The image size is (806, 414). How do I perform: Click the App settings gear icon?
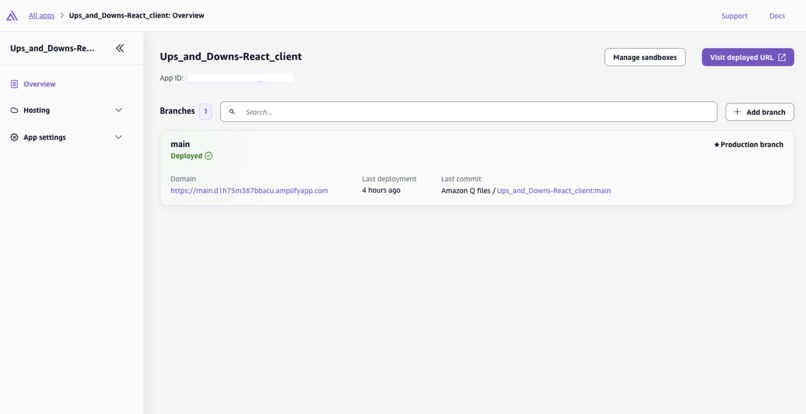pos(14,137)
